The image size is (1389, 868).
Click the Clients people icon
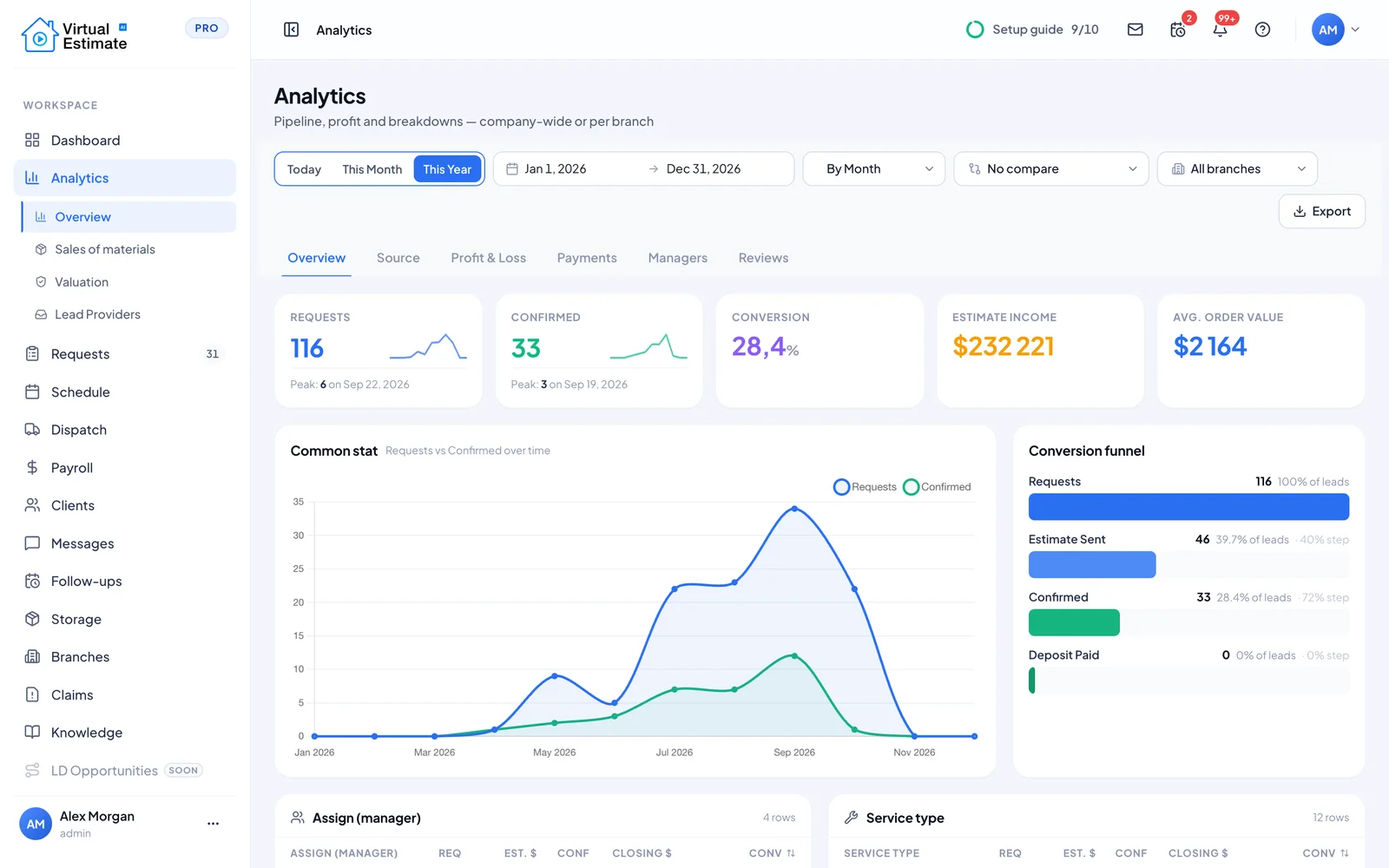tap(32, 505)
